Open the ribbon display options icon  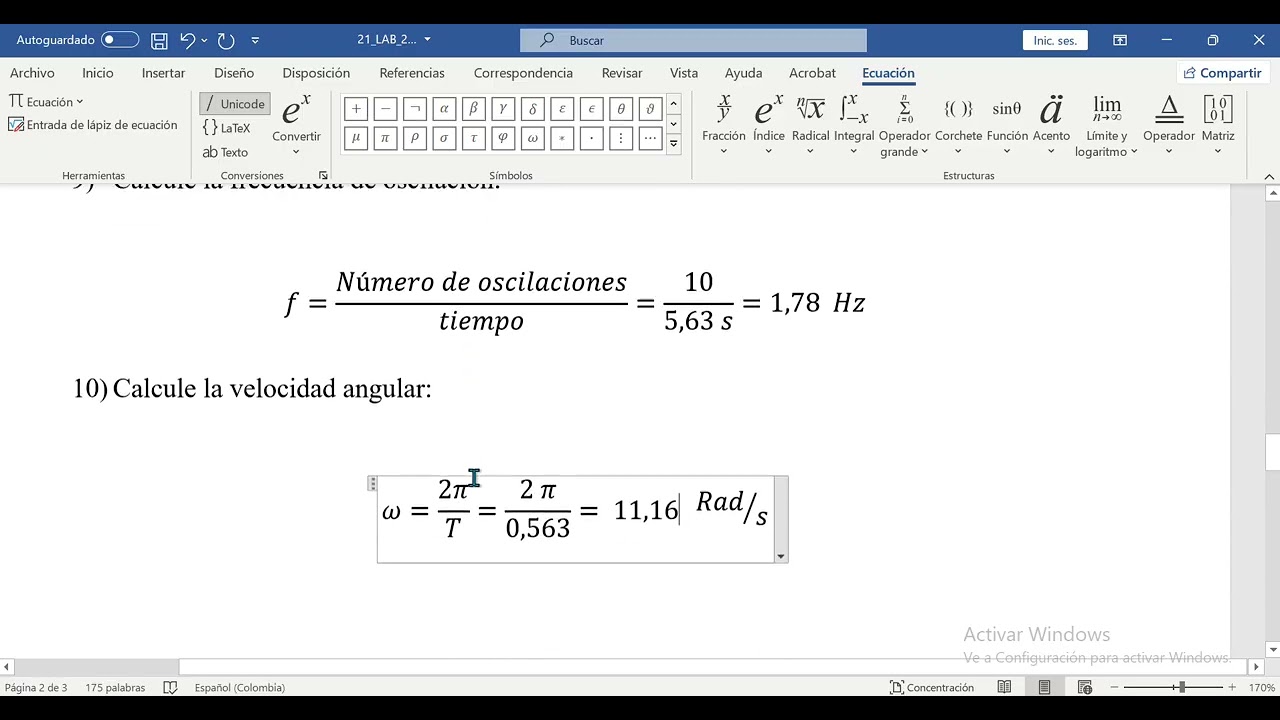tap(1120, 40)
